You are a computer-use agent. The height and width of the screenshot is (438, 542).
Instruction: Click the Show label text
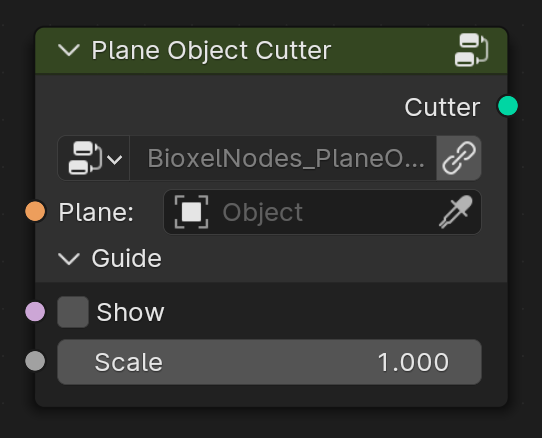130,312
